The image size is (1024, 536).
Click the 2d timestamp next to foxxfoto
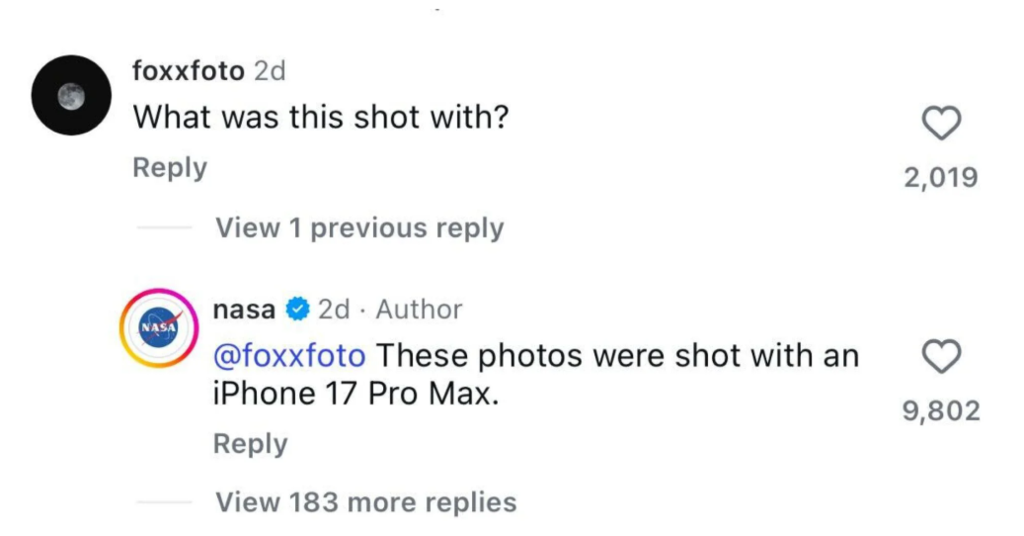[x=270, y=71]
